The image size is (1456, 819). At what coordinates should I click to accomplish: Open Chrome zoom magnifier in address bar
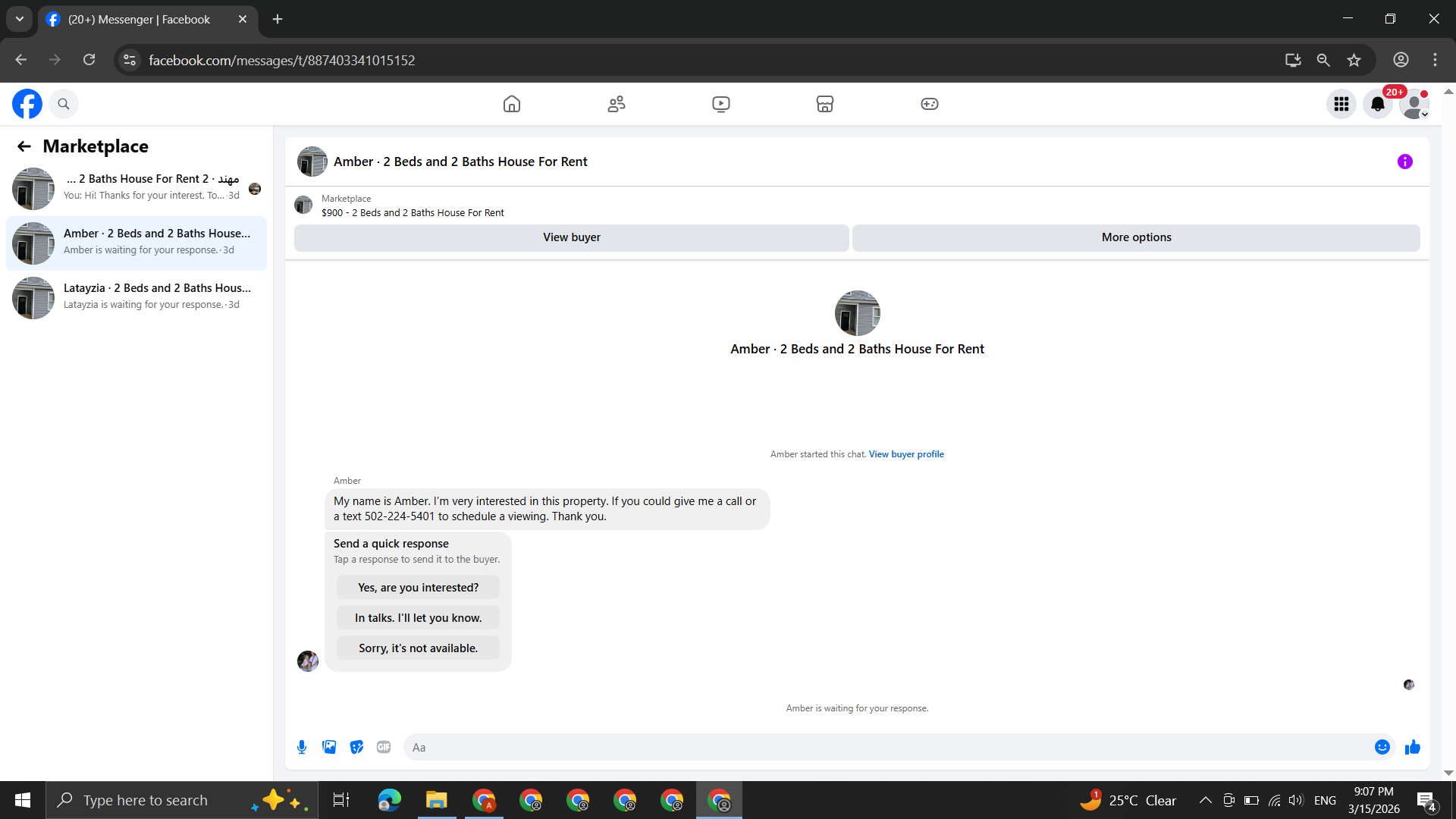click(x=1323, y=60)
